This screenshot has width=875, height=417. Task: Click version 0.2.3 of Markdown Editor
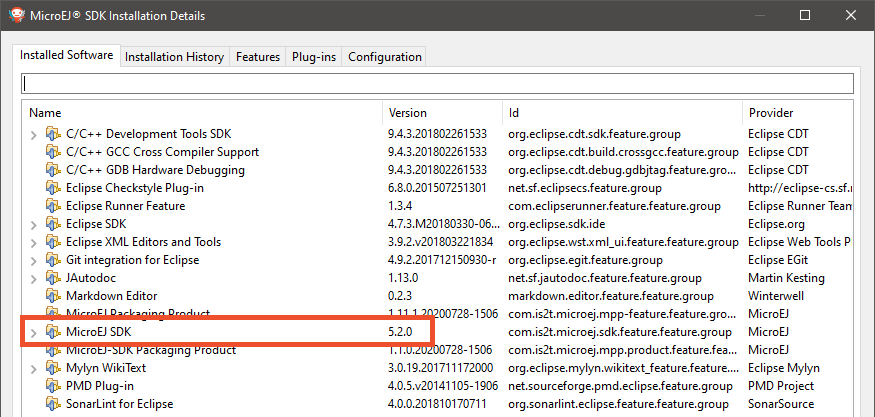click(400, 296)
